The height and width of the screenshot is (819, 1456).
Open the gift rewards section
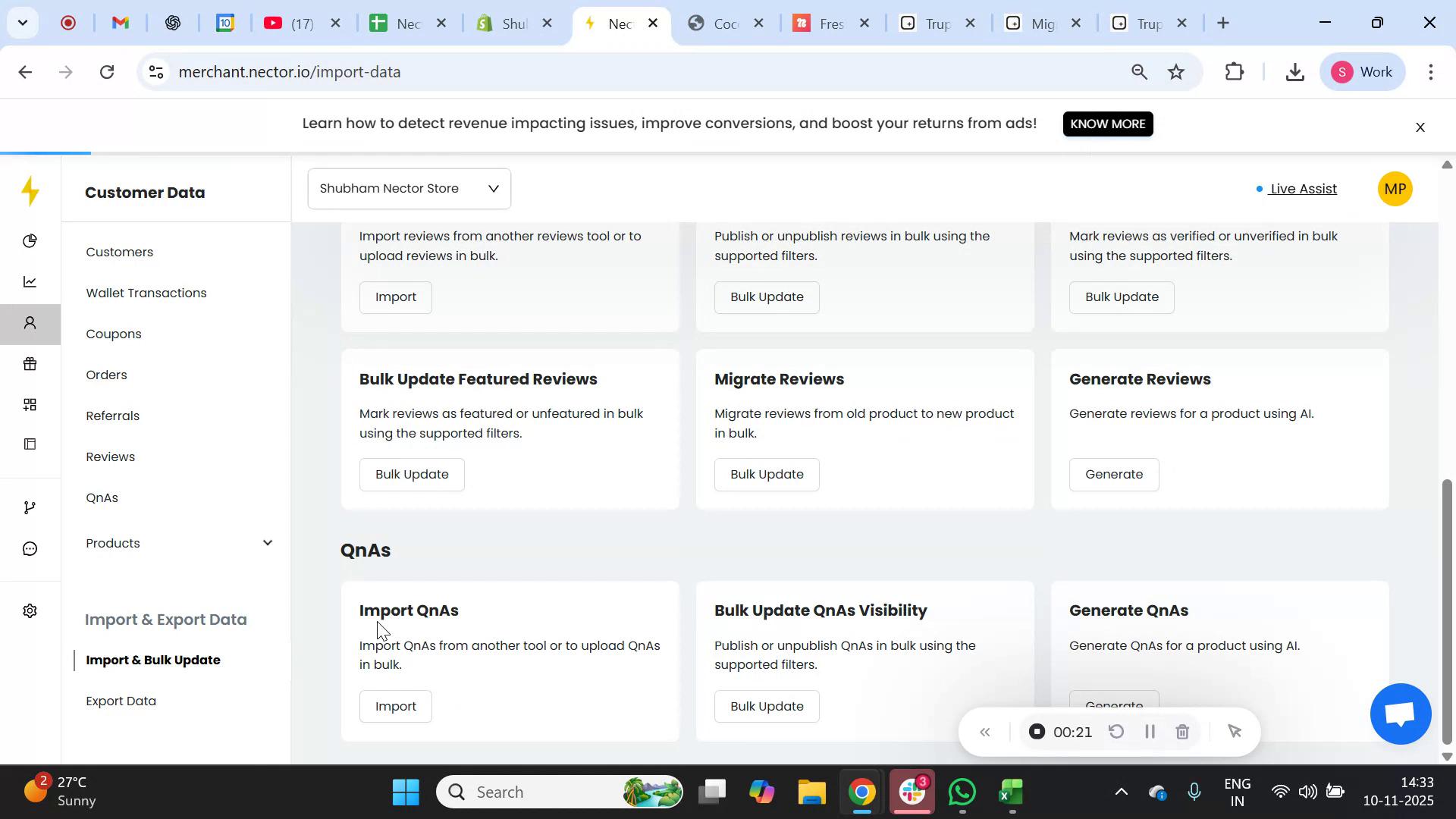click(30, 363)
